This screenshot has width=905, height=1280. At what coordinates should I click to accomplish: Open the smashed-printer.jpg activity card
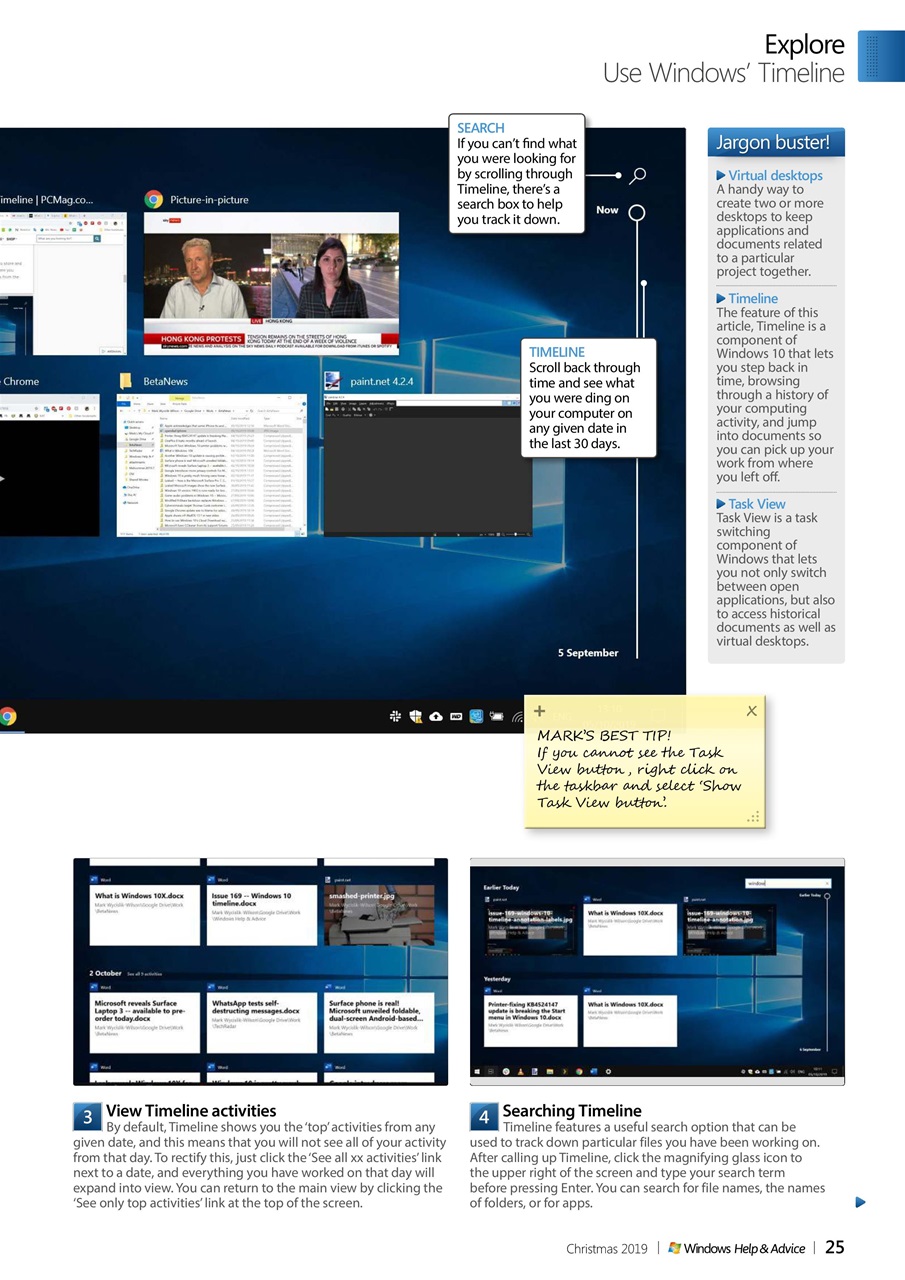coord(380,915)
